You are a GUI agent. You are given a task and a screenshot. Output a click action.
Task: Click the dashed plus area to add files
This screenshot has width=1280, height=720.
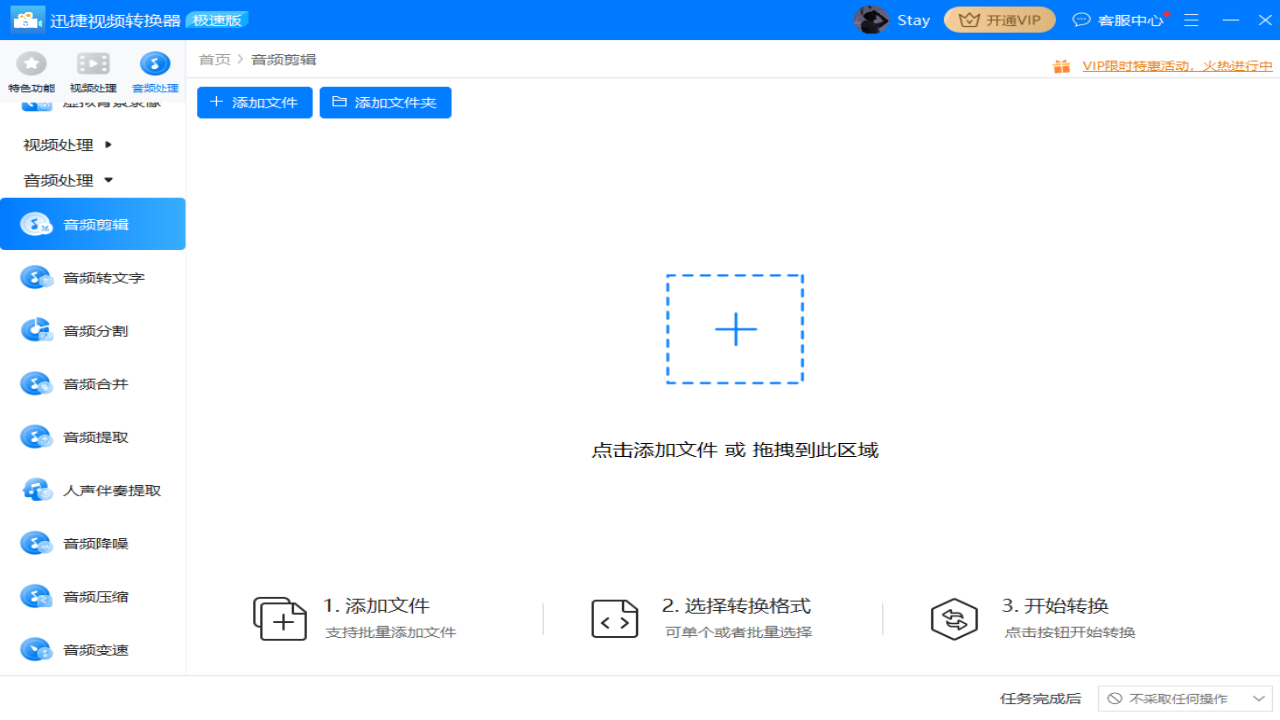click(735, 328)
